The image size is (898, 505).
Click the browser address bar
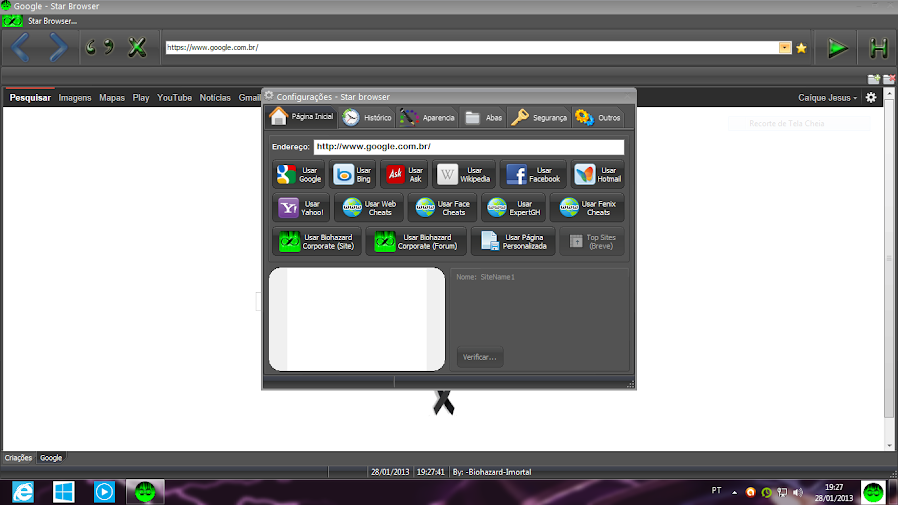471,48
